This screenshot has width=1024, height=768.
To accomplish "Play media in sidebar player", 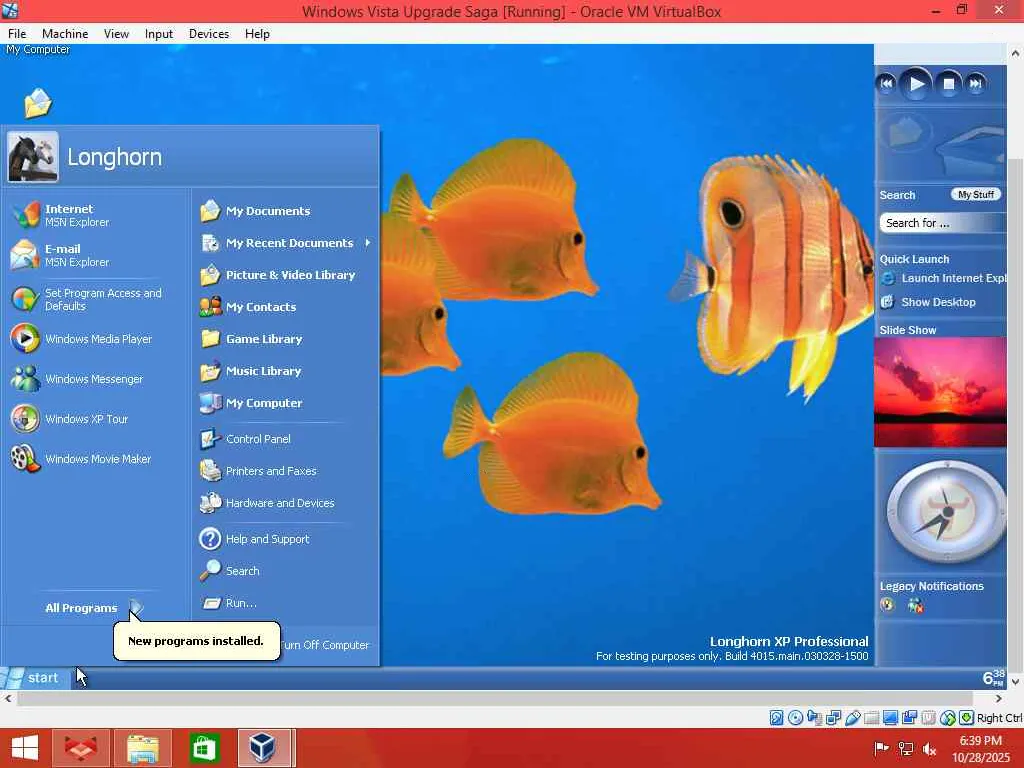I will click(x=916, y=84).
